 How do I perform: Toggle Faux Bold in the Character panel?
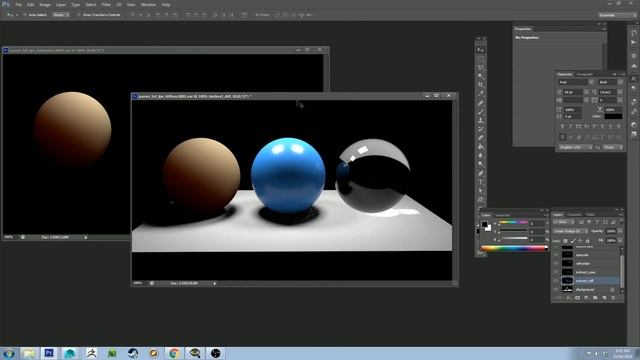click(x=562, y=126)
